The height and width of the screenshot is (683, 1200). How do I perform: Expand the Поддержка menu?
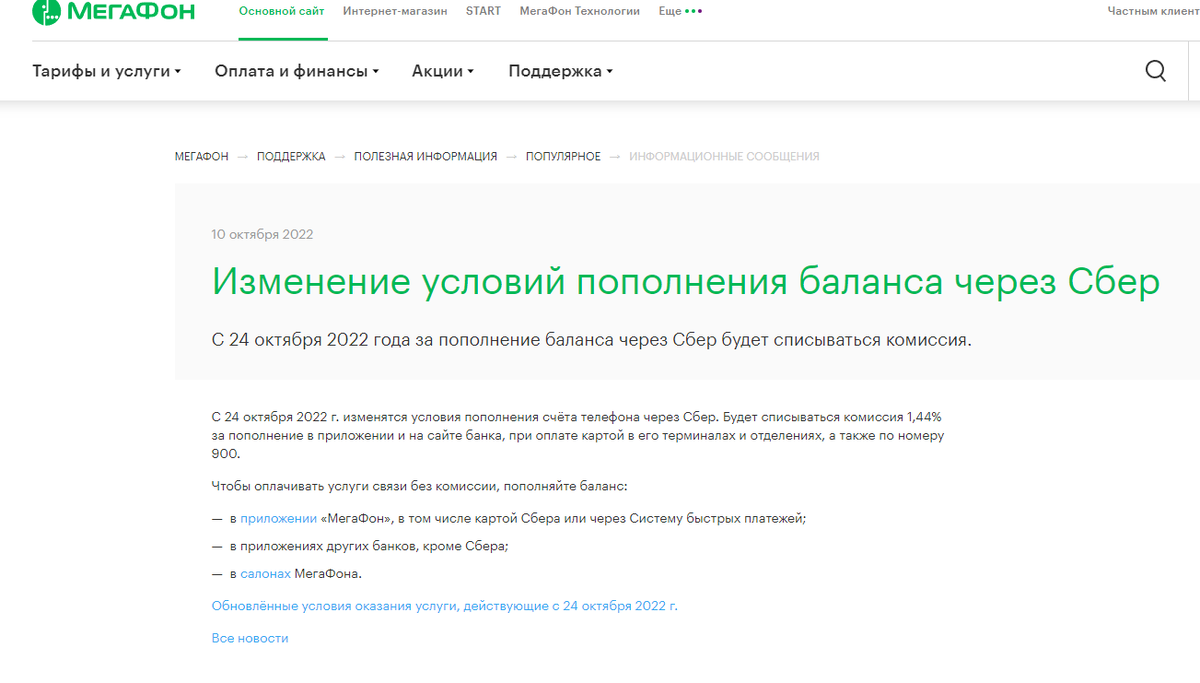[x=560, y=71]
